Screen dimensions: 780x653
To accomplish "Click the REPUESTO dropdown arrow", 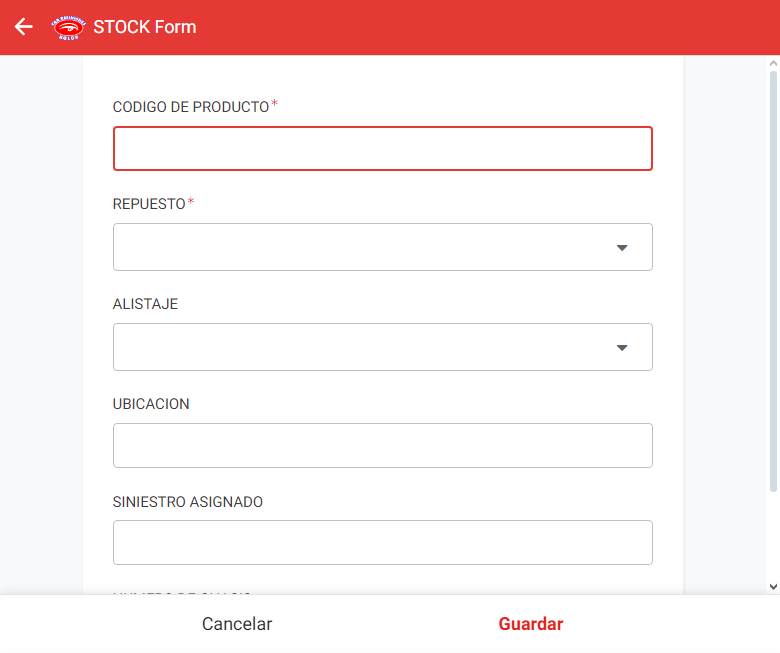I will (622, 248).
